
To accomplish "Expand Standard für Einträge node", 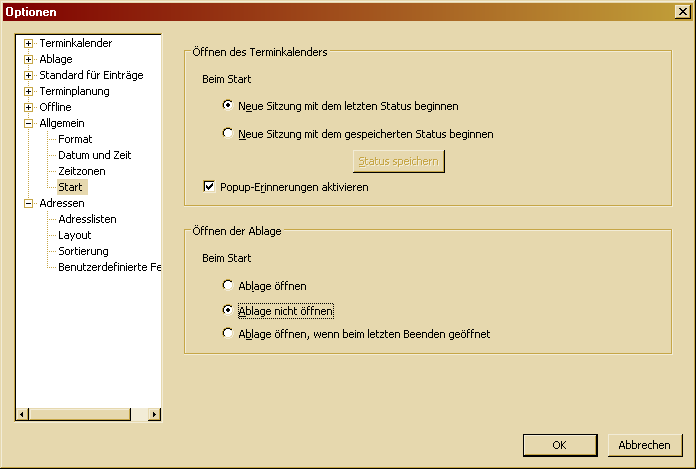I will [29, 75].
